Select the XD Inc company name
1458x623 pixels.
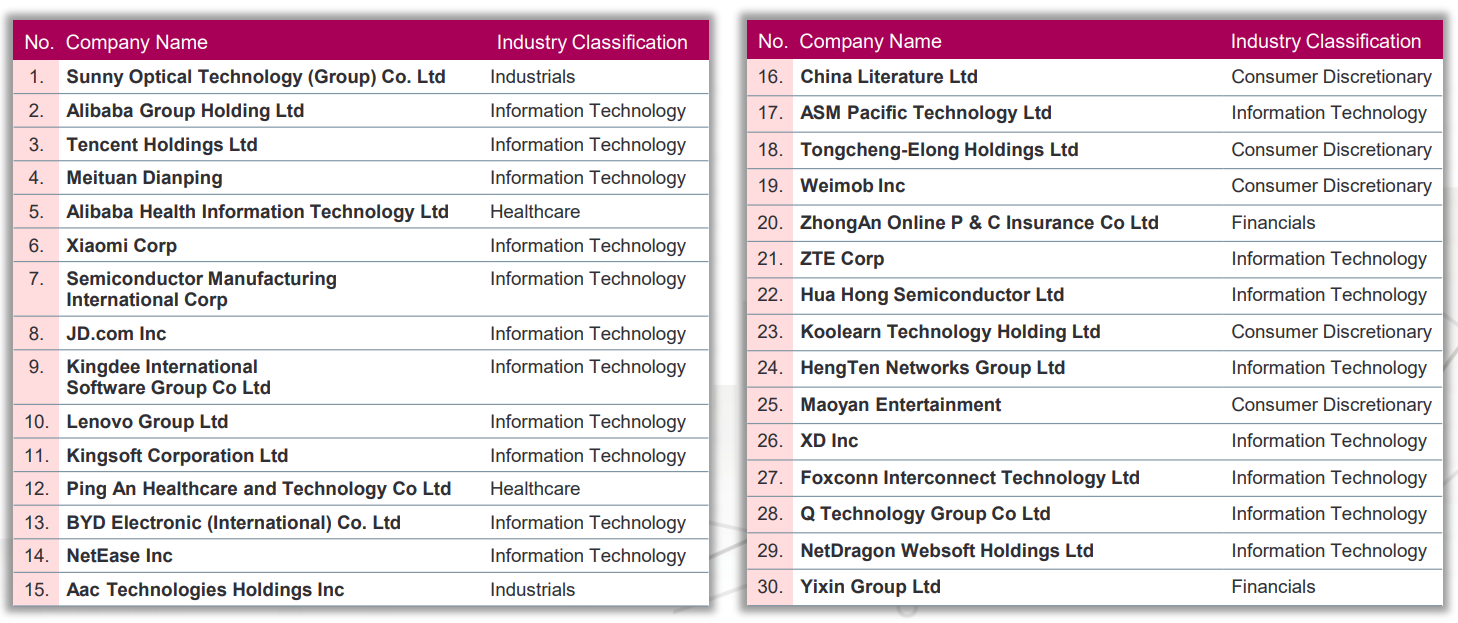click(828, 441)
